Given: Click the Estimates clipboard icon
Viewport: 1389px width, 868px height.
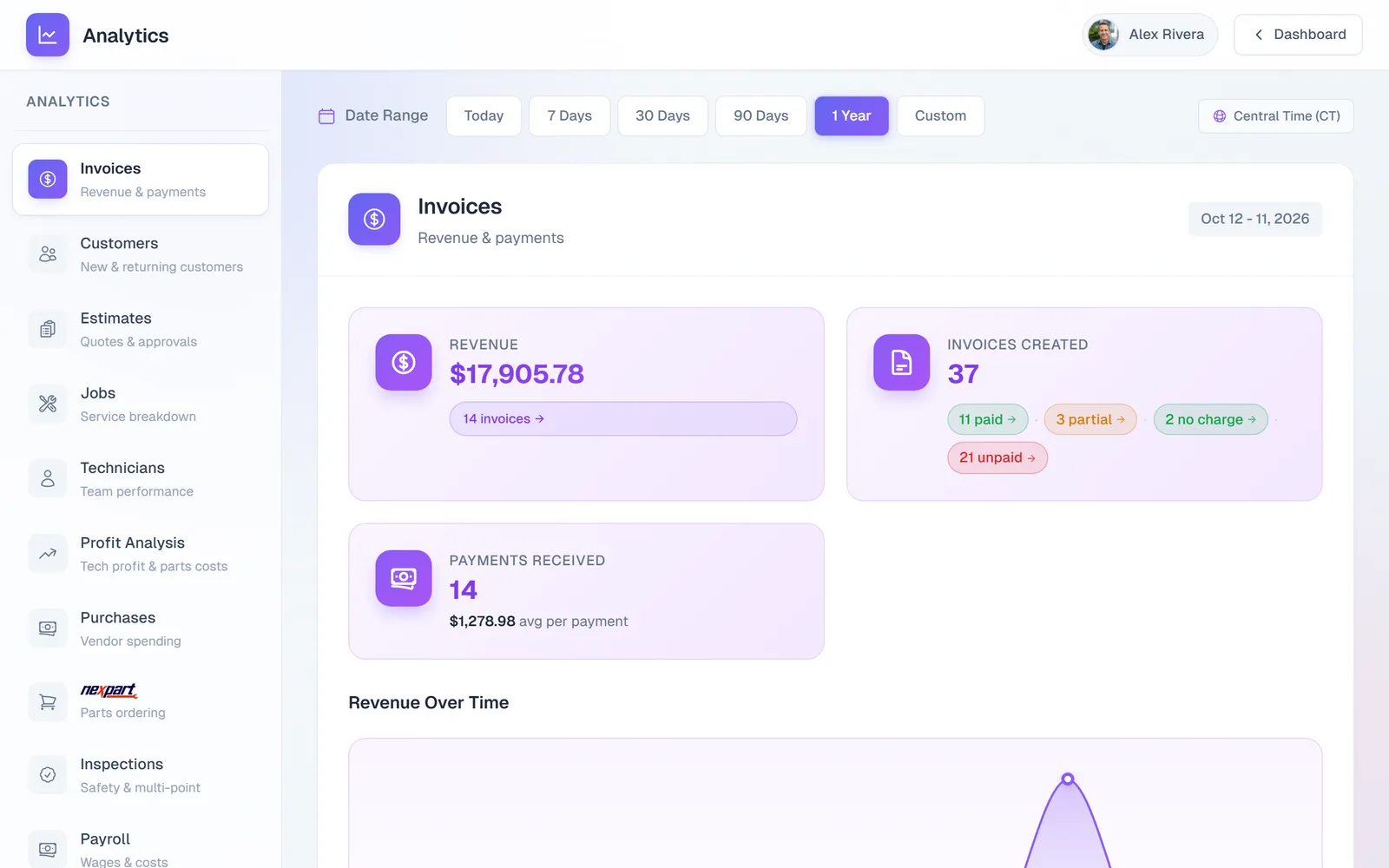Looking at the screenshot, I should (48, 329).
